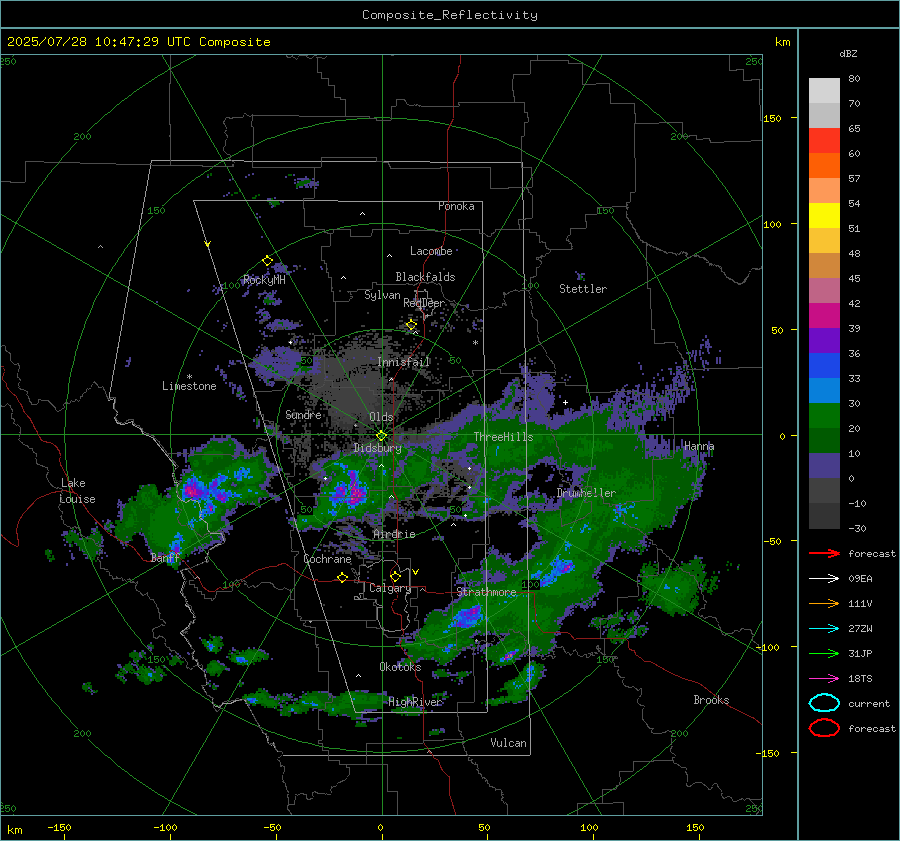Click the yellow diamond marker above Calgary
Screen dimensions: 900x841
pyautogui.click(x=395, y=576)
